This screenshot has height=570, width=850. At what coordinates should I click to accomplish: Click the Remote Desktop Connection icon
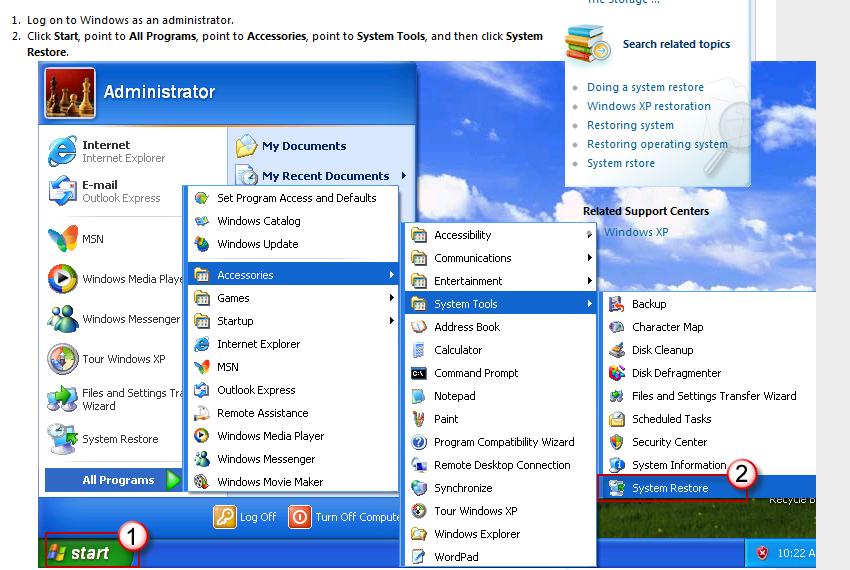(x=418, y=465)
